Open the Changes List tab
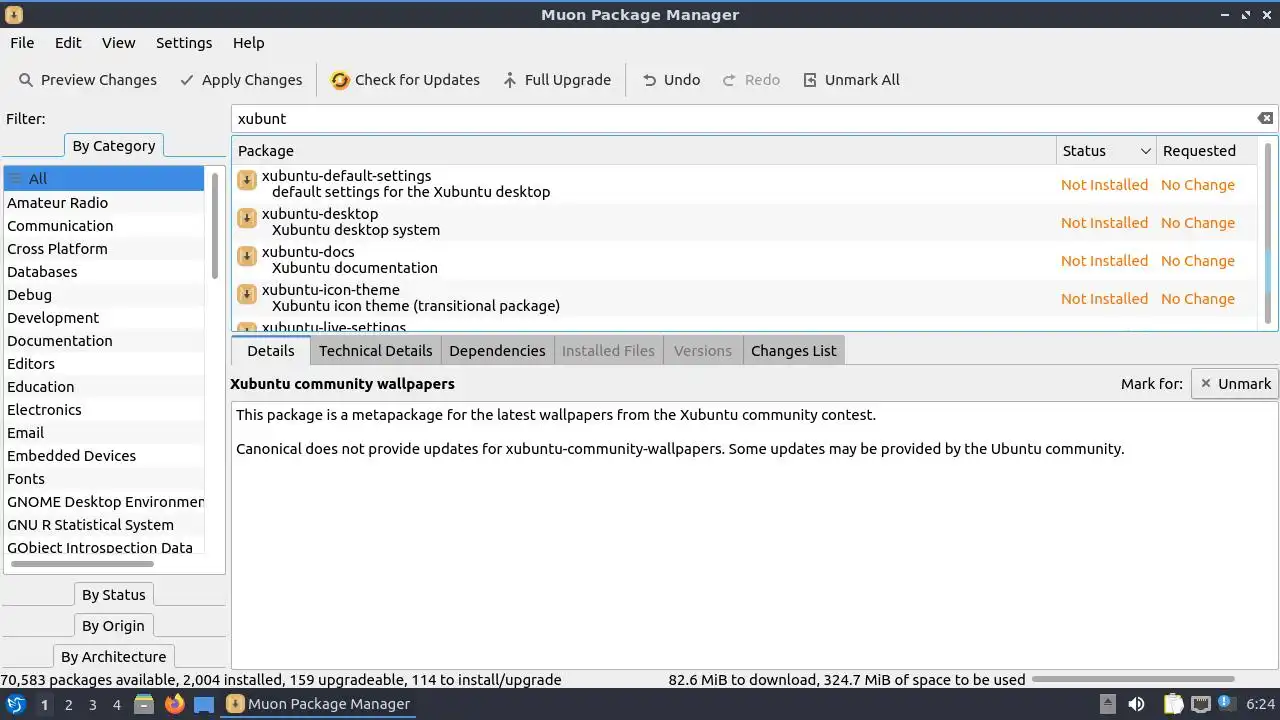Viewport: 1280px width, 720px height. 793,351
